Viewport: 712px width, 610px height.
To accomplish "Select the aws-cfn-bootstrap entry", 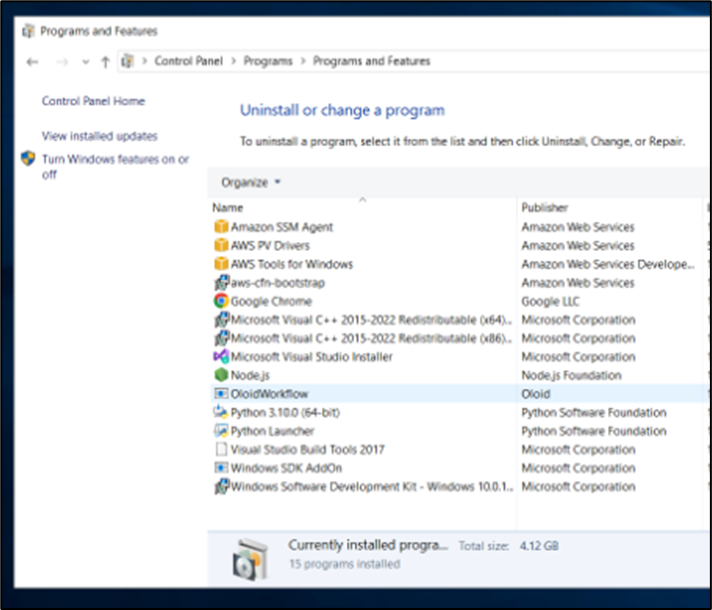I will pos(278,283).
